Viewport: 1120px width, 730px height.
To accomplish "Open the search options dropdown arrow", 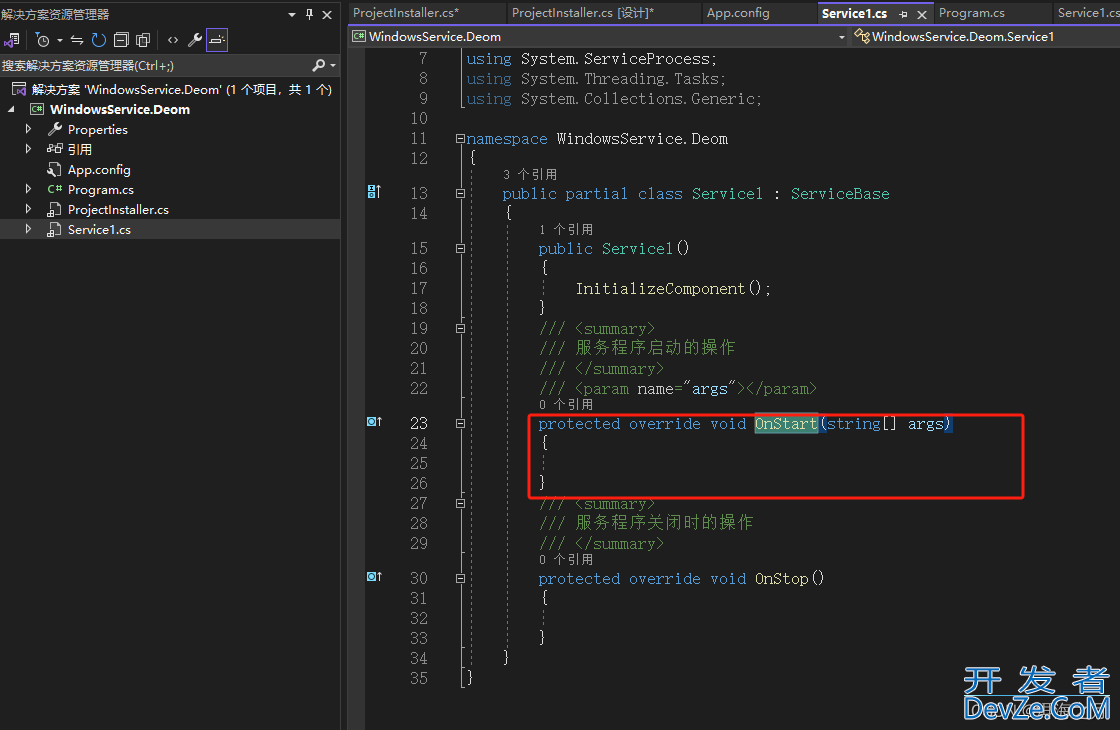I will 333,66.
